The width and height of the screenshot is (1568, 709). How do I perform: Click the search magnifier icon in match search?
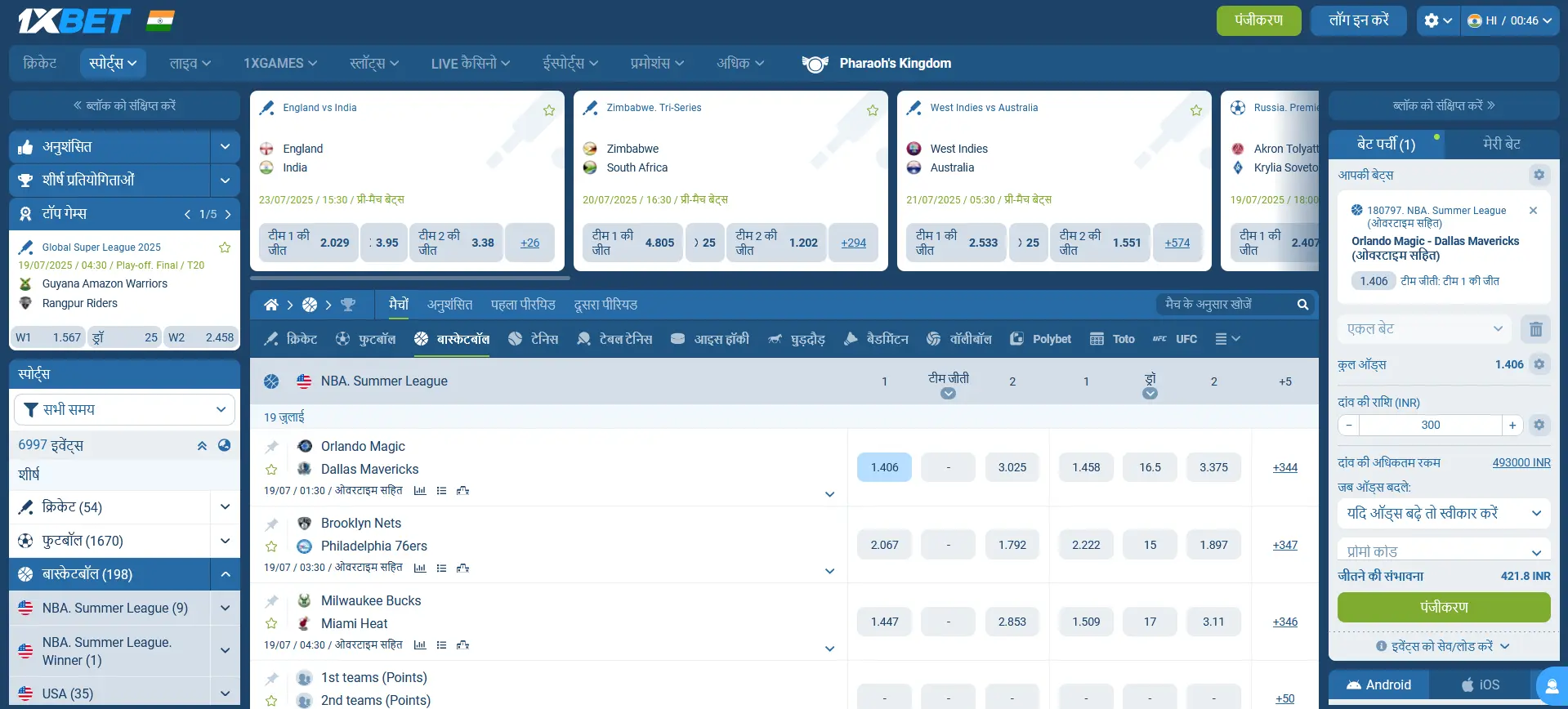[1302, 305]
